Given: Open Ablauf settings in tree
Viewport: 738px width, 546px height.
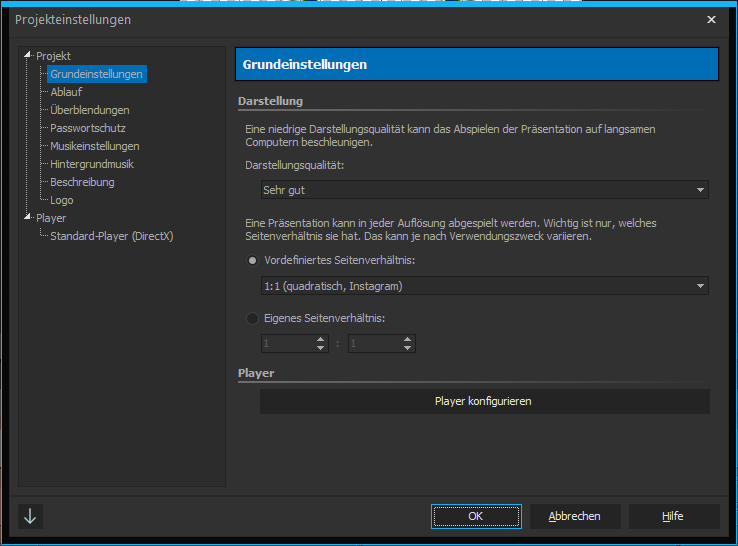Looking at the screenshot, I should coord(66,92).
